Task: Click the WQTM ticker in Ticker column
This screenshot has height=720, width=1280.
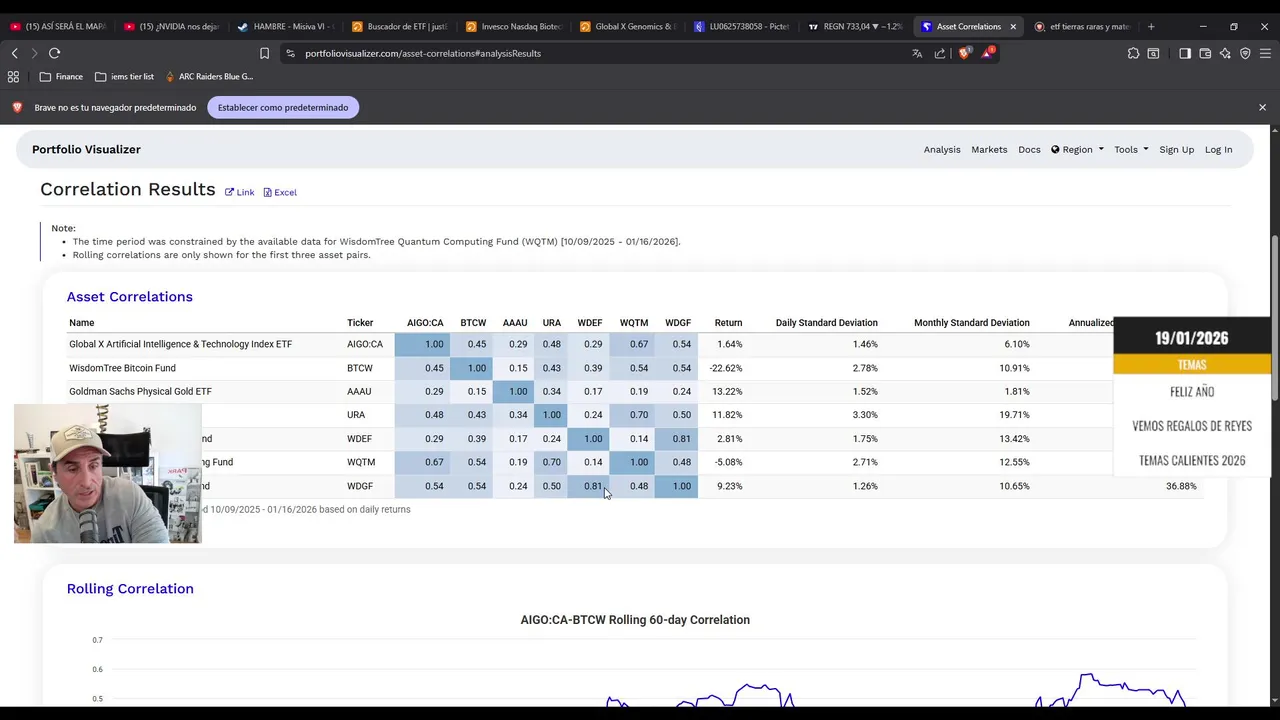Action: 361,462
